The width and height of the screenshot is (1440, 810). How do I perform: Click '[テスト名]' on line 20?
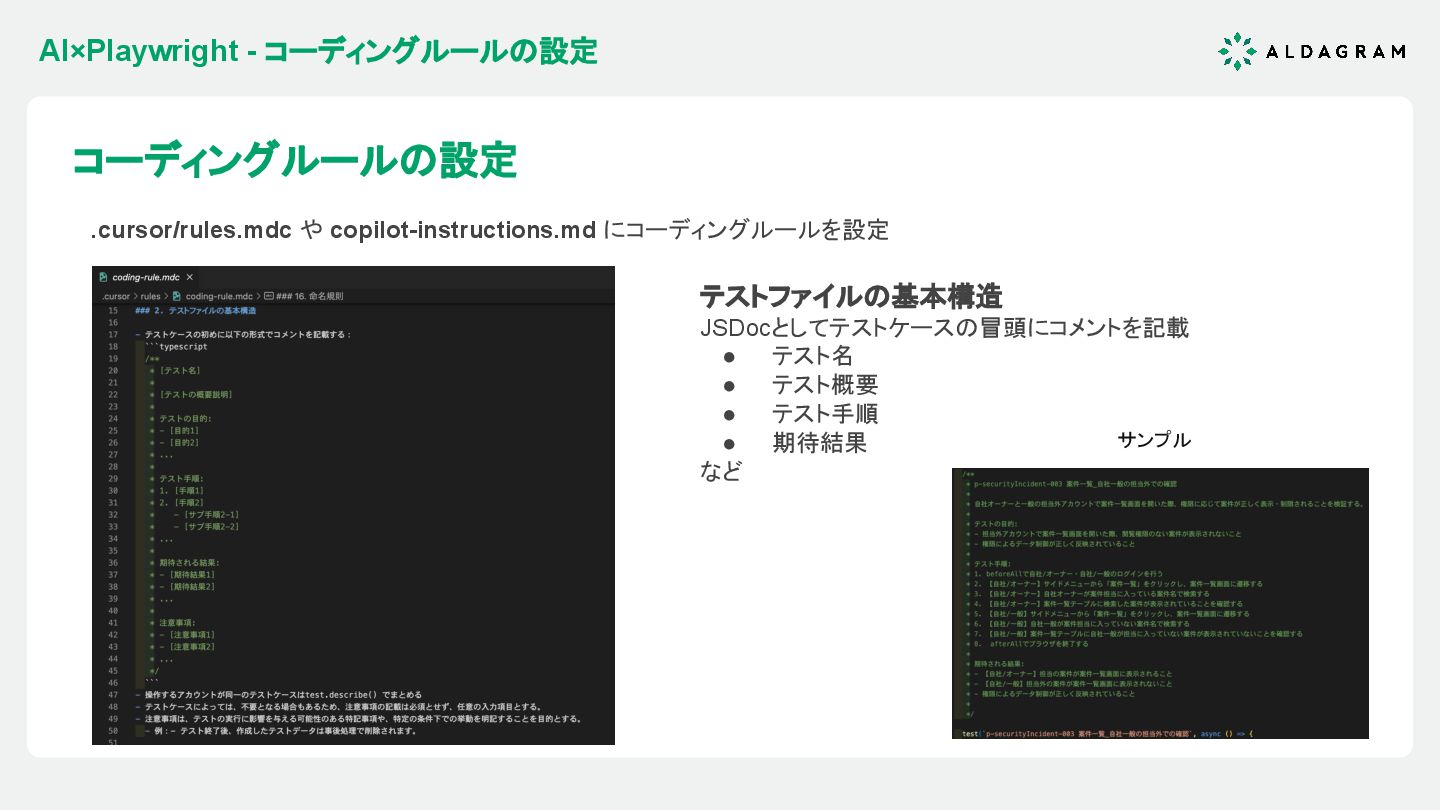coord(180,371)
